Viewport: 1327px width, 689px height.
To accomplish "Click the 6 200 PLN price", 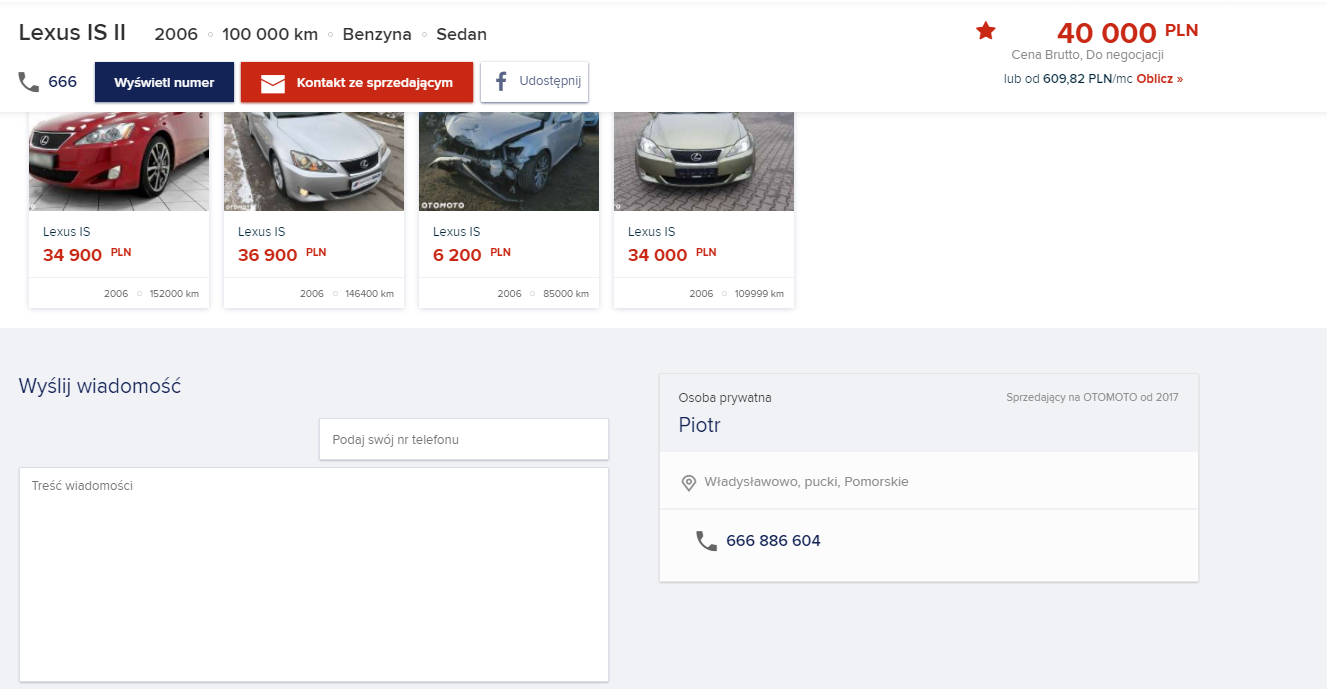I will click(x=472, y=255).
